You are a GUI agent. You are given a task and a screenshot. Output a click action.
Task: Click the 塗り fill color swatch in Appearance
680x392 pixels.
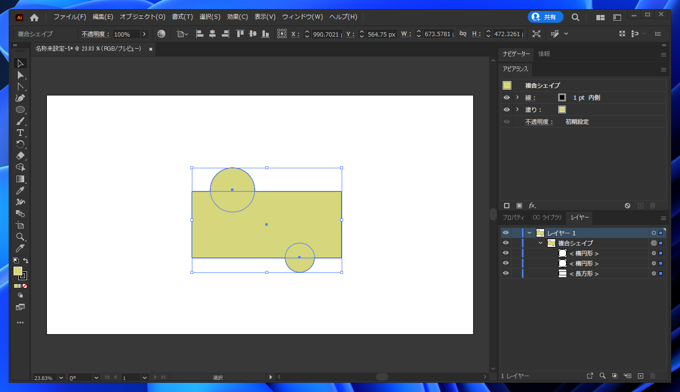[x=562, y=110]
